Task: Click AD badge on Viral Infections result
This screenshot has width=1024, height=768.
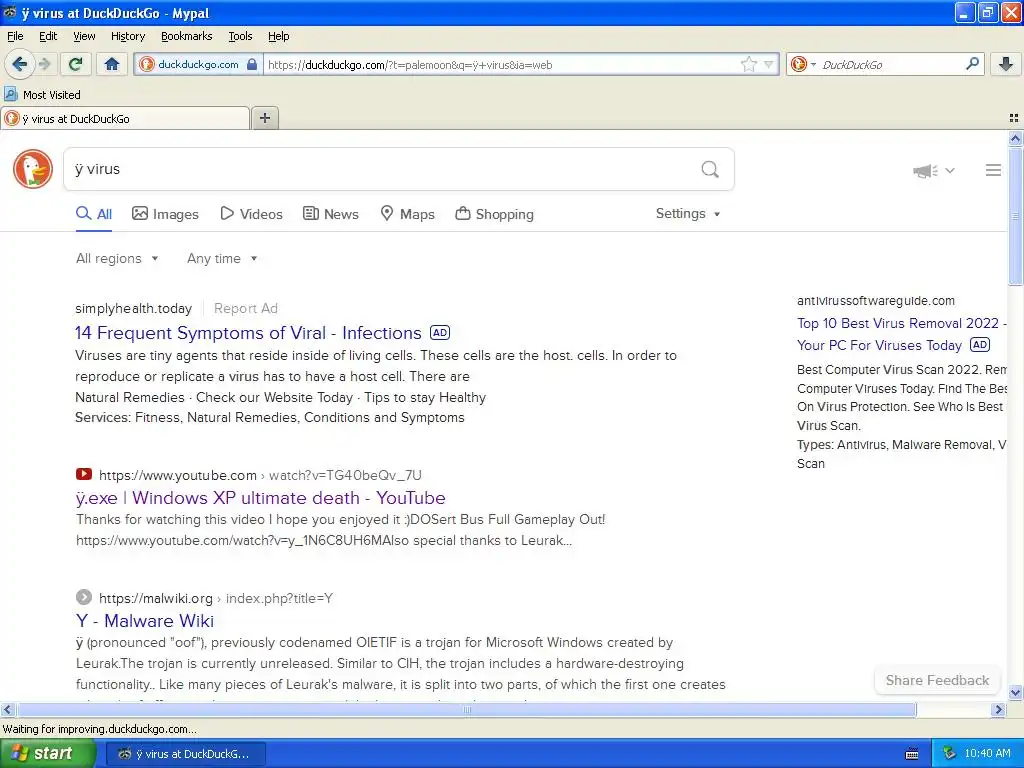Action: pyautogui.click(x=440, y=332)
